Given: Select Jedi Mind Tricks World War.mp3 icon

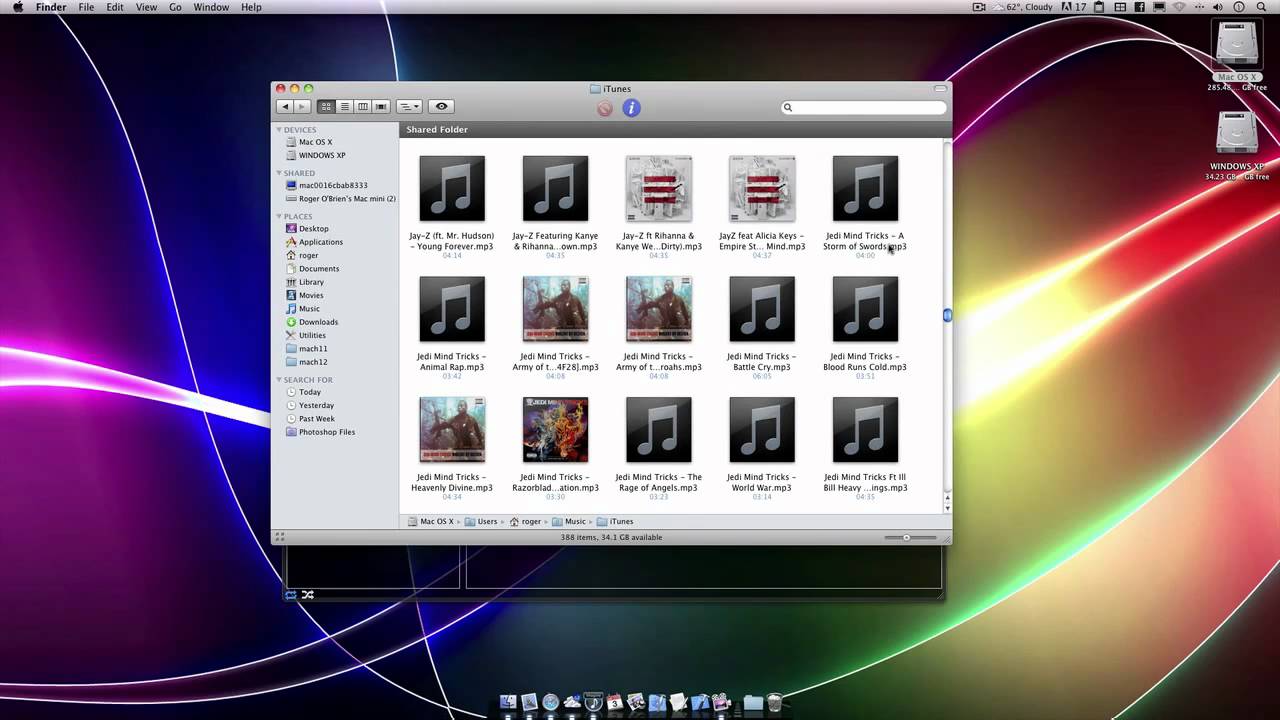Looking at the screenshot, I should (762, 430).
